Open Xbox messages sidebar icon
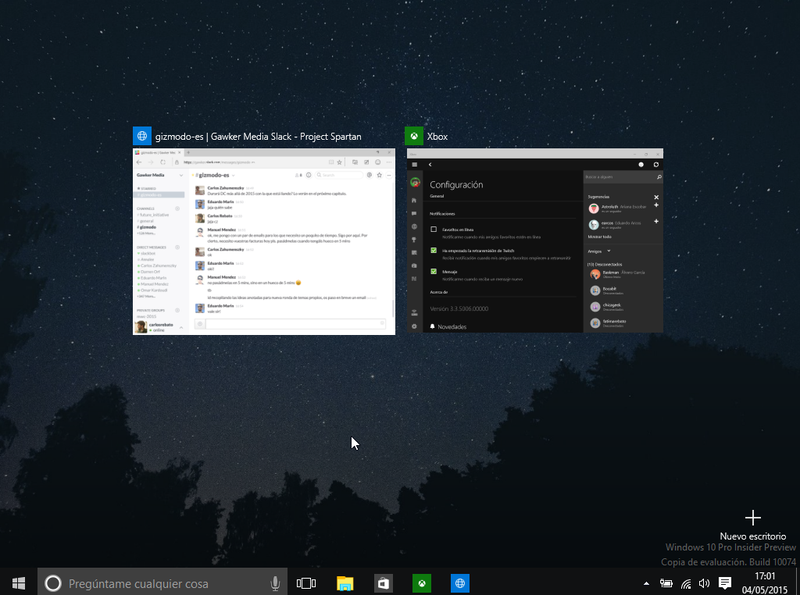This screenshot has height=595, width=800. tap(414, 213)
